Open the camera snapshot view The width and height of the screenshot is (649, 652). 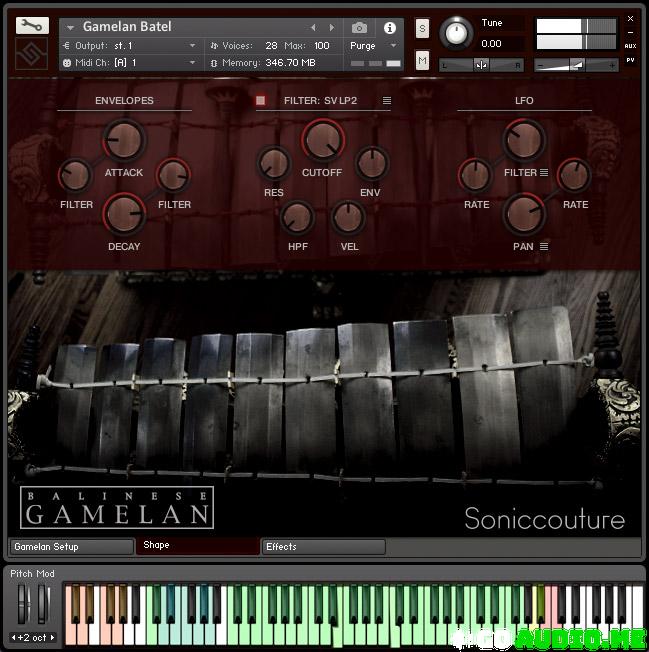point(359,28)
